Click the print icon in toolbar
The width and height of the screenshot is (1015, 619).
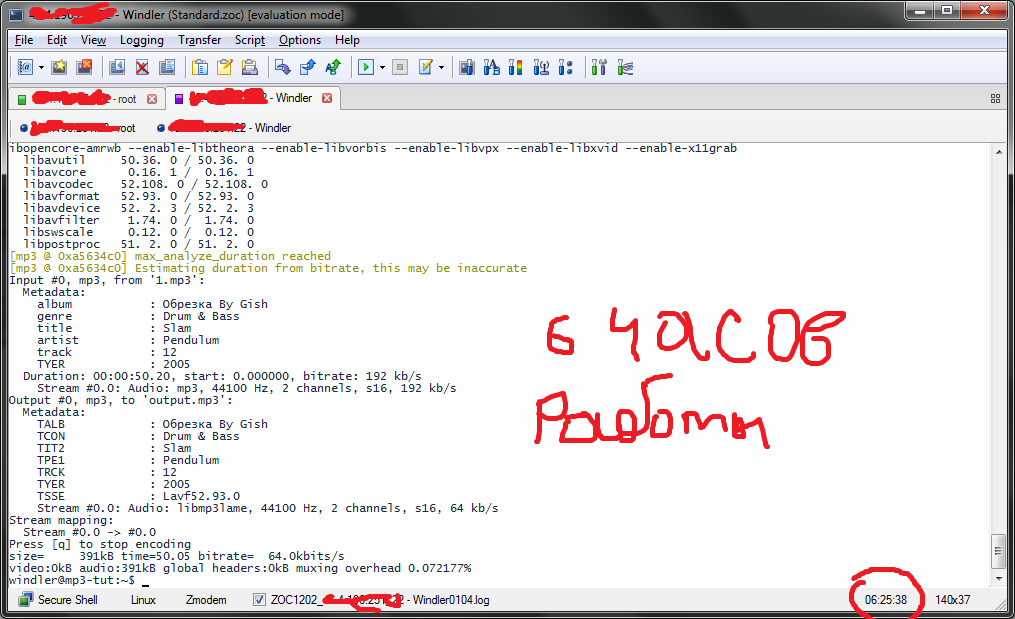pyautogui.click(x=249, y=67)
